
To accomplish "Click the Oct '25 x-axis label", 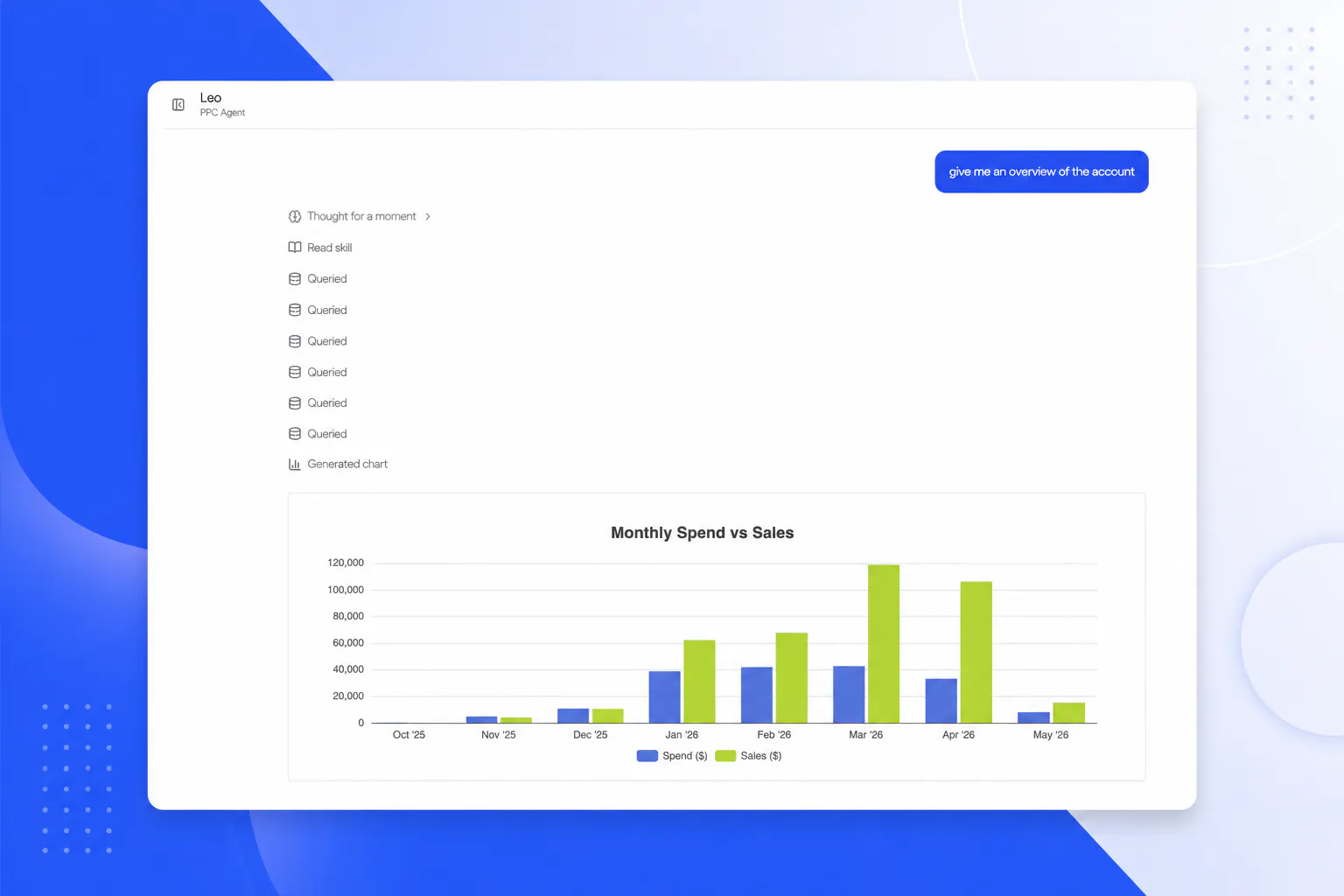I will point(409,735).
